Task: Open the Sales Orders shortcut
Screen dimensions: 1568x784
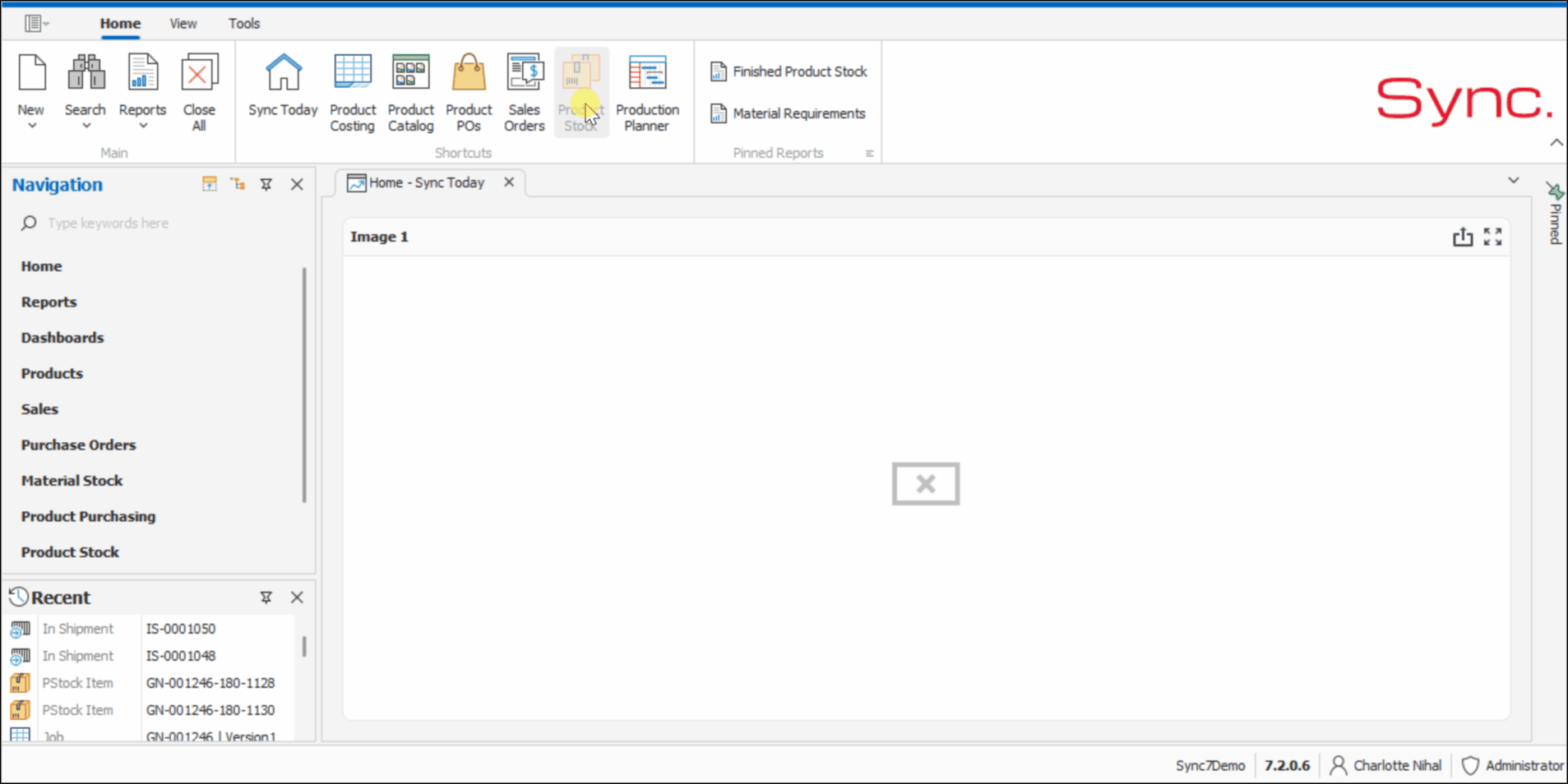Action: pyautogui.click(x=525, y=92)
